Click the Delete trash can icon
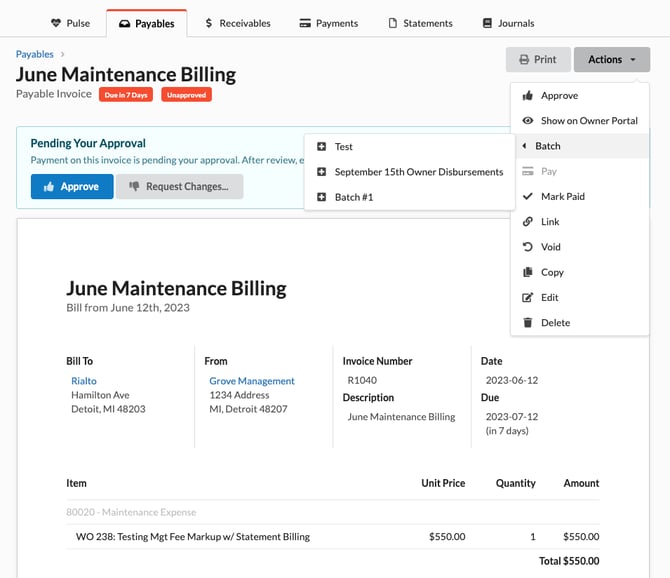 pyautogui.click(x=528, y=323)
